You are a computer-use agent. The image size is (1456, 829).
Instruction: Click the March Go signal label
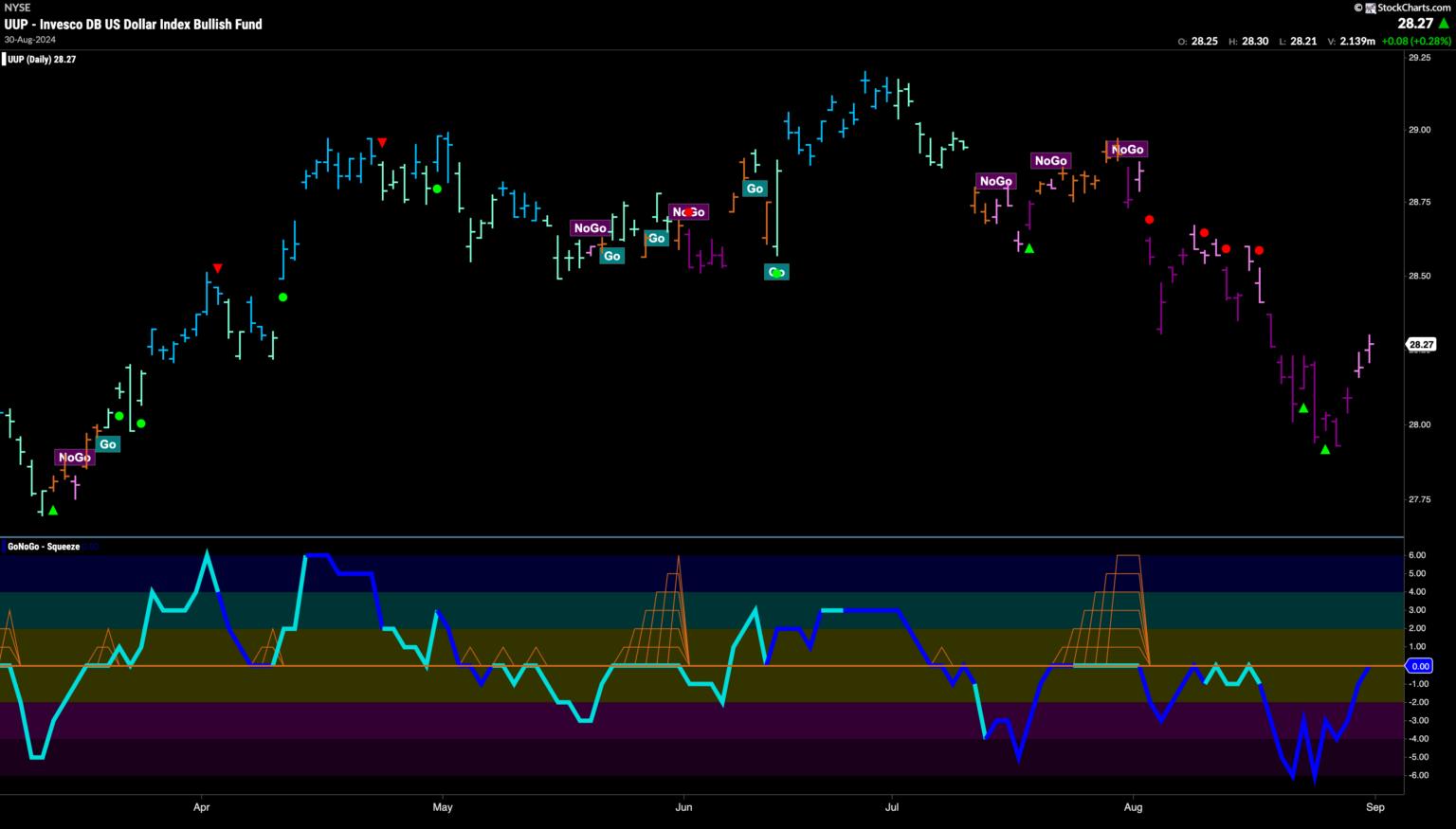[x=108, y=444]
